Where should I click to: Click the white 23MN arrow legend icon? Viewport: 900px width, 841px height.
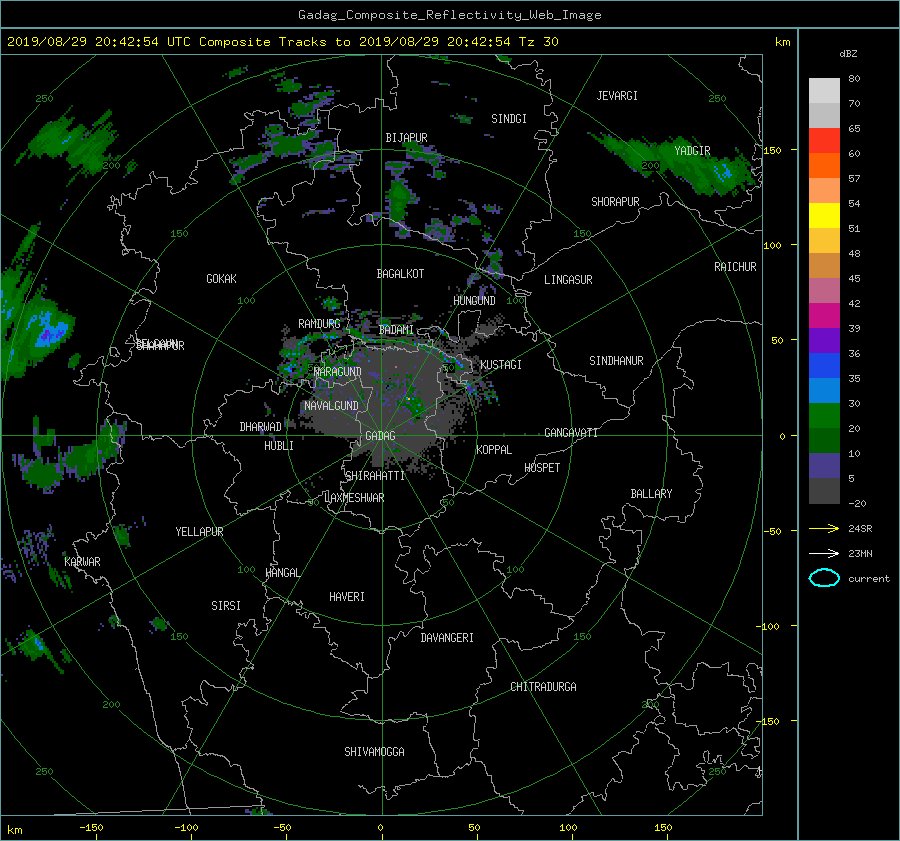(x=824, y=553)
